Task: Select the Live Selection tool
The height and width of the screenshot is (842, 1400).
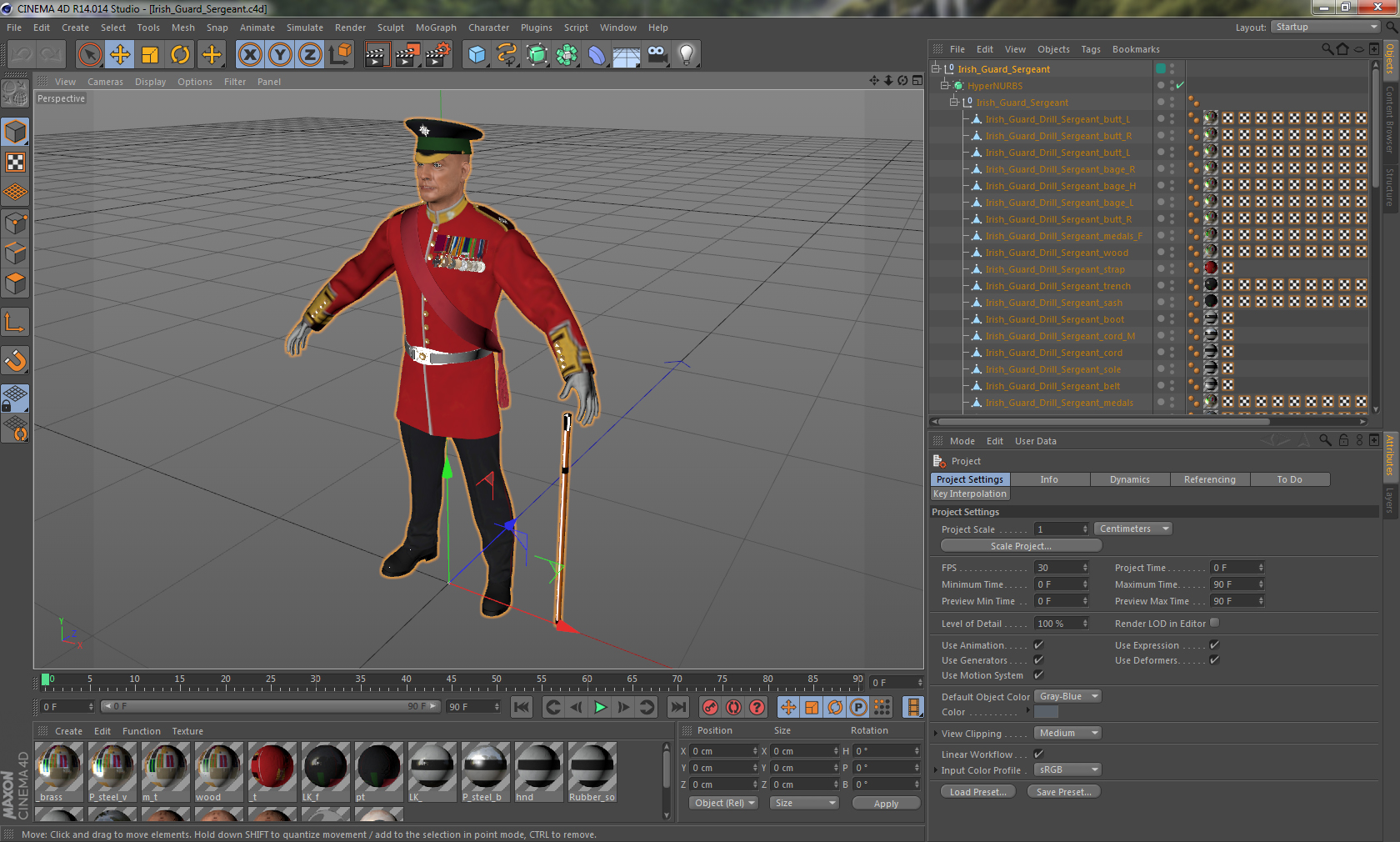Action: 89,55
